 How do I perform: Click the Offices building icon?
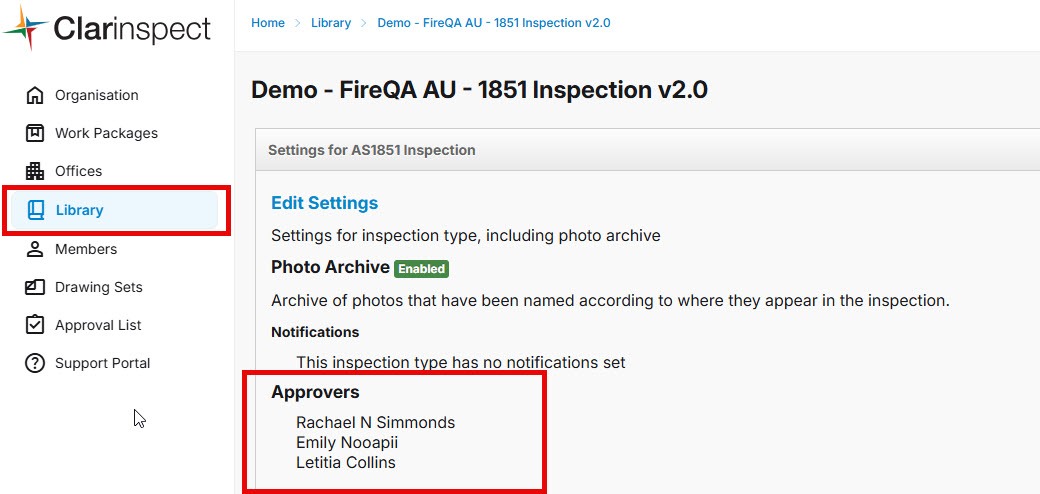click(35, 172)
